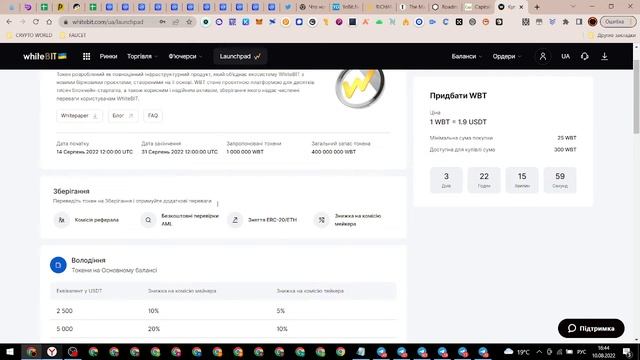Open the Twitter browser tab
Image resolution: width=640 pixels, height=360 pixels.
[288, 7]
